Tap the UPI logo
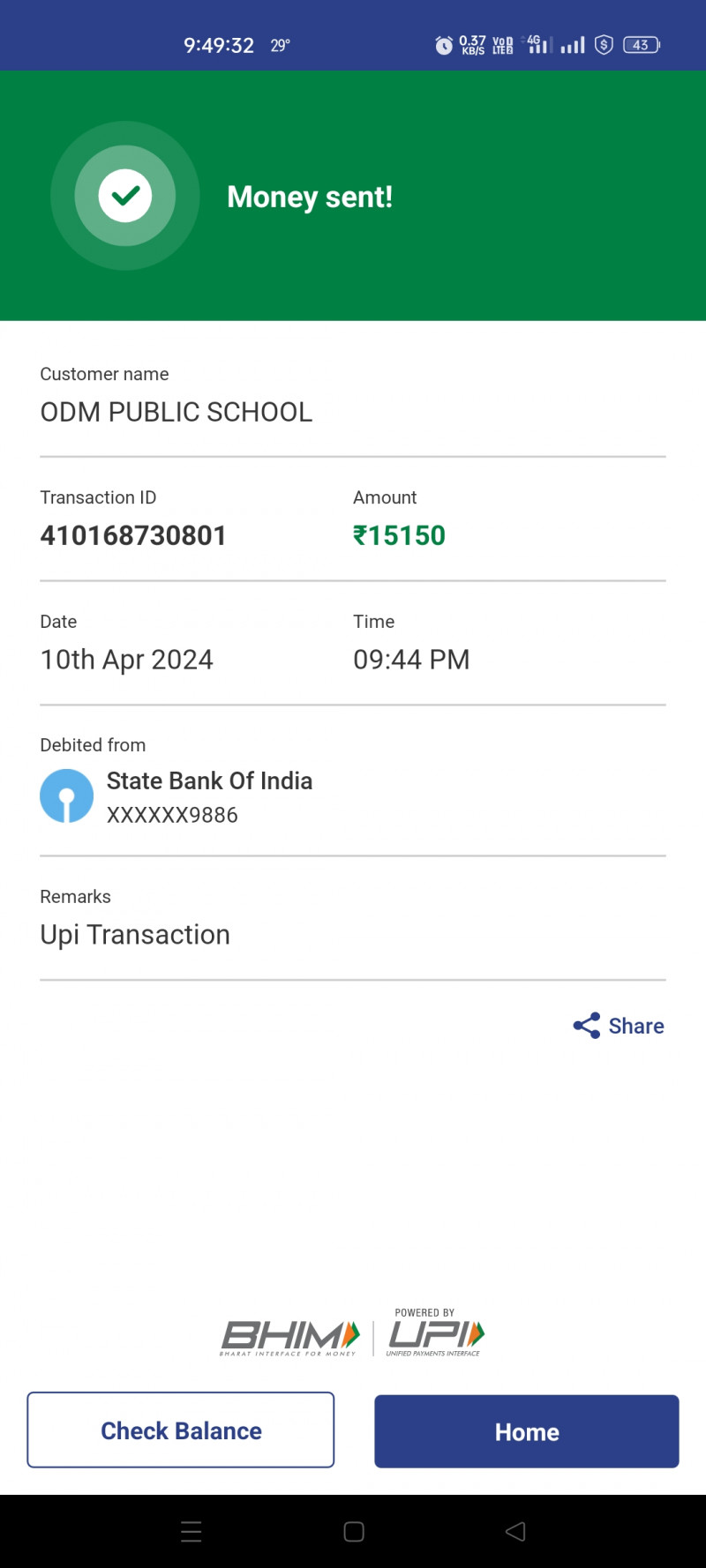 436,1335
